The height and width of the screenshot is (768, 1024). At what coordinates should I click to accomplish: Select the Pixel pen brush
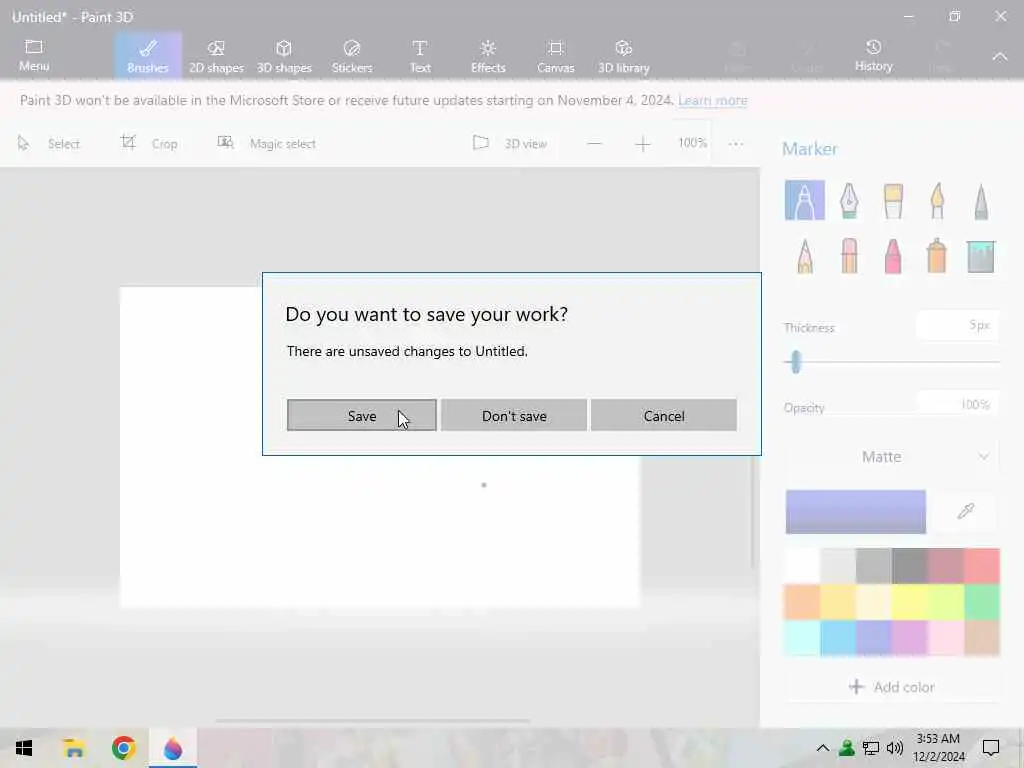tap(981, 201)
